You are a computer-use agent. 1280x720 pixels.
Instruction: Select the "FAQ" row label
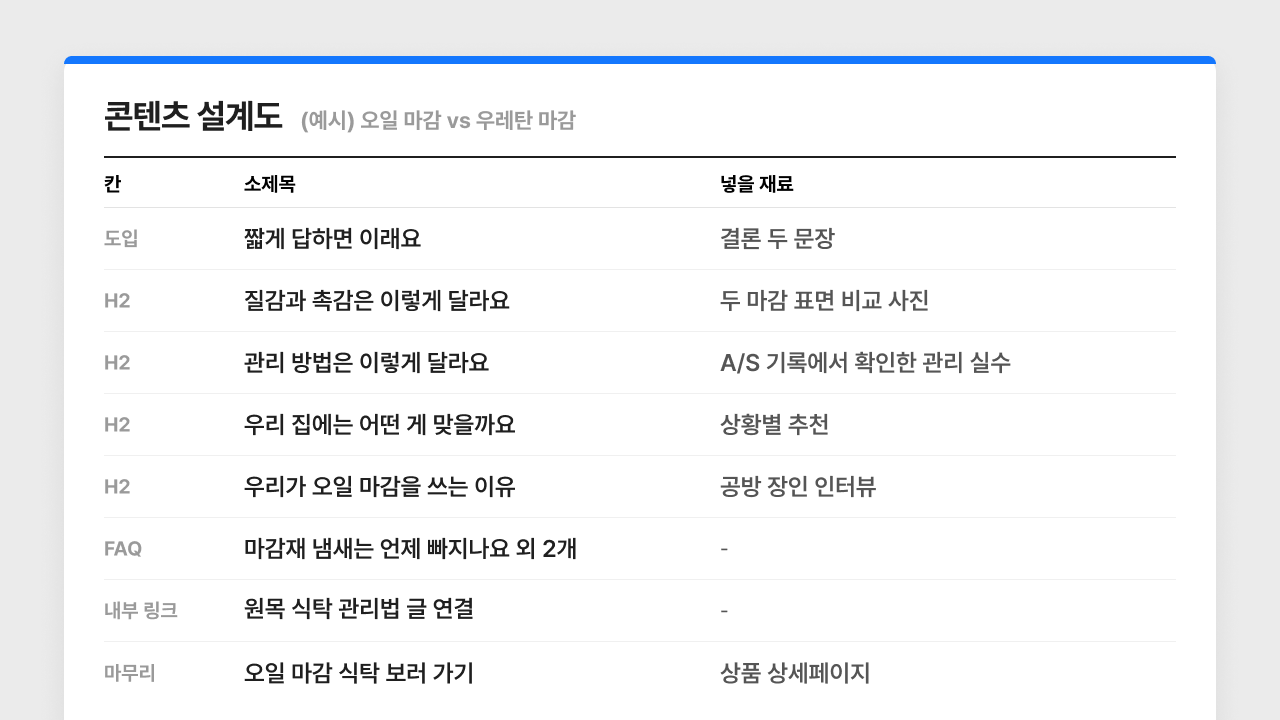(123, 549)
